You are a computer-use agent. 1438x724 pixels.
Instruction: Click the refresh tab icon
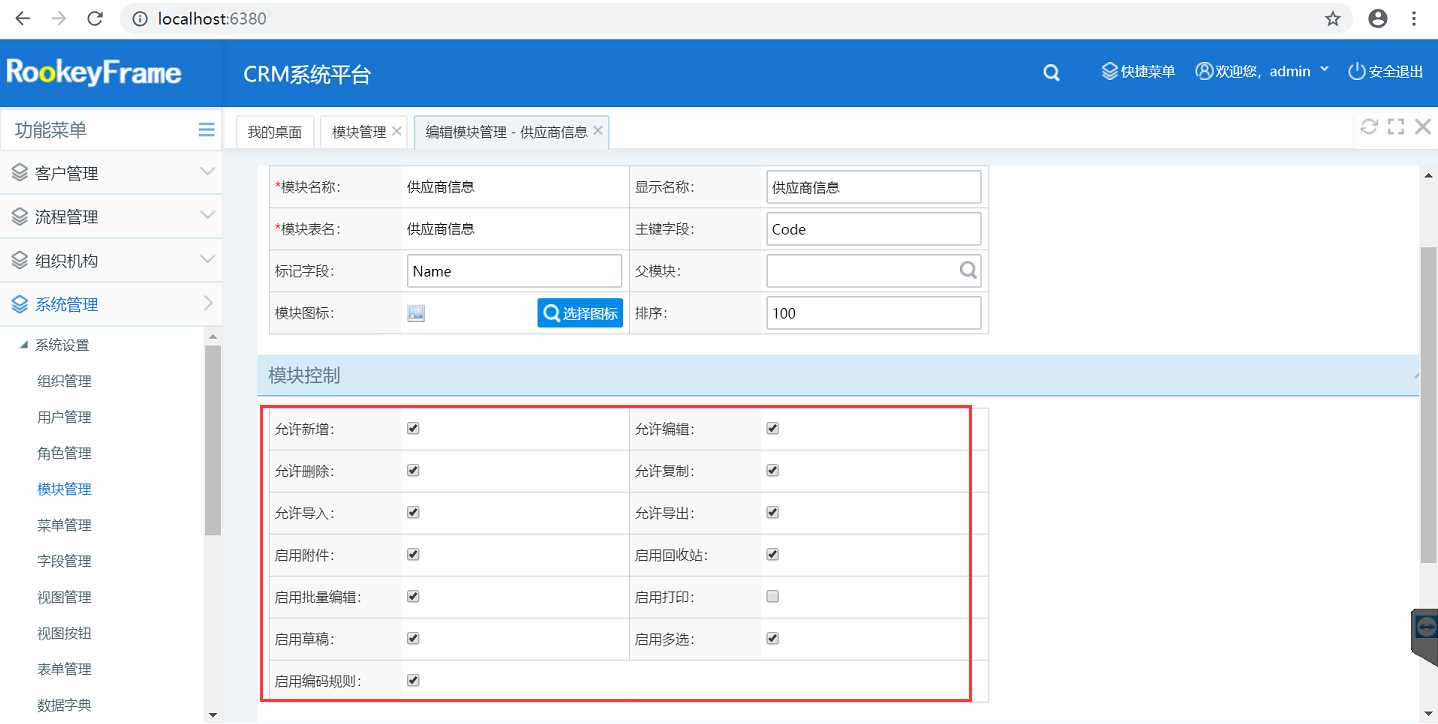click(1369, 127)
